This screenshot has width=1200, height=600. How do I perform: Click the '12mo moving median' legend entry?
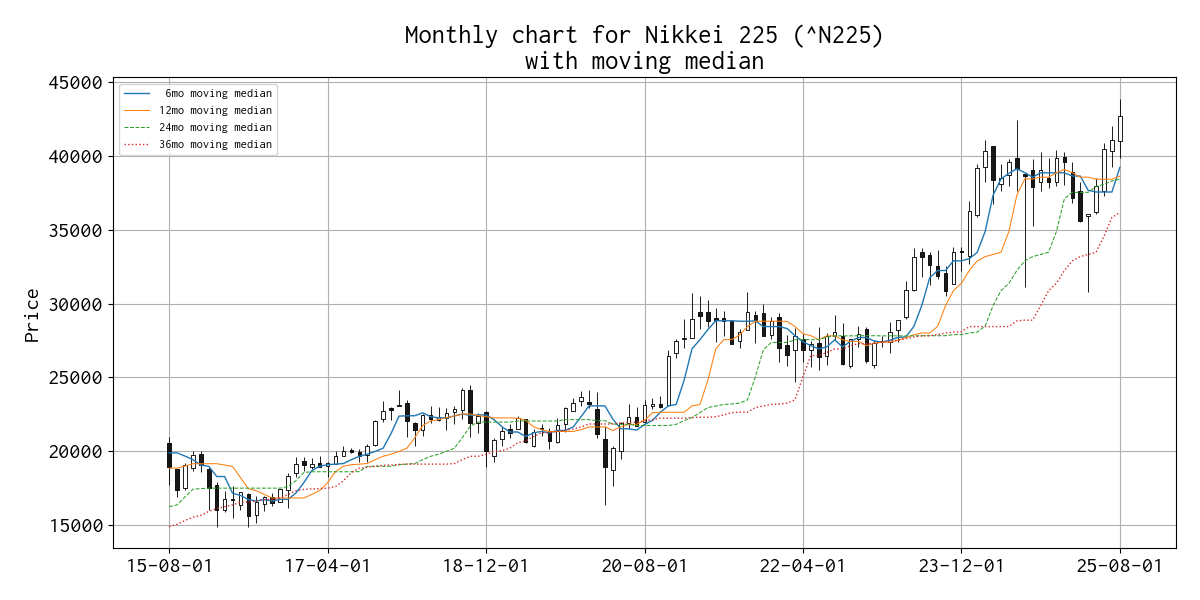[218, 110]
